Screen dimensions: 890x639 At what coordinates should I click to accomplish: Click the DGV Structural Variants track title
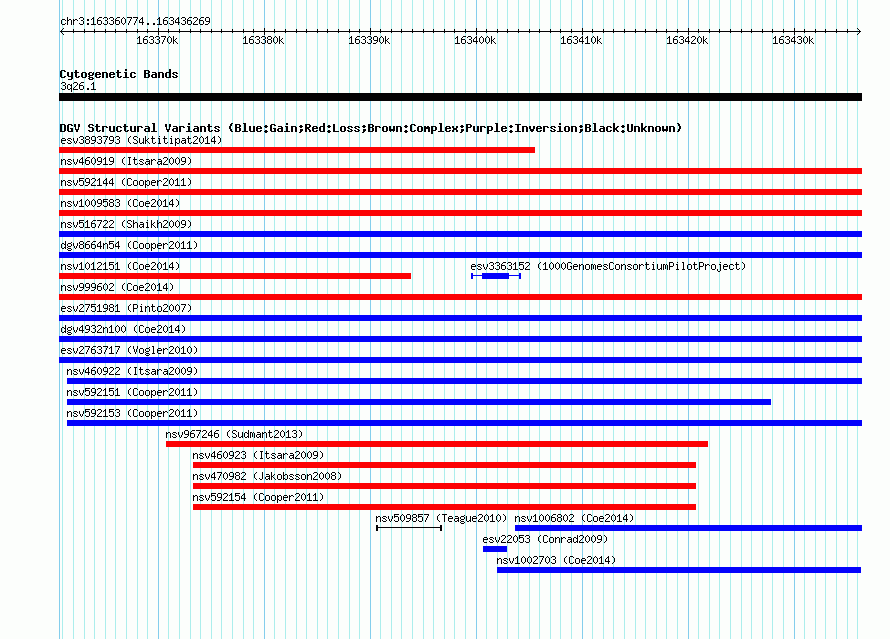371,128
